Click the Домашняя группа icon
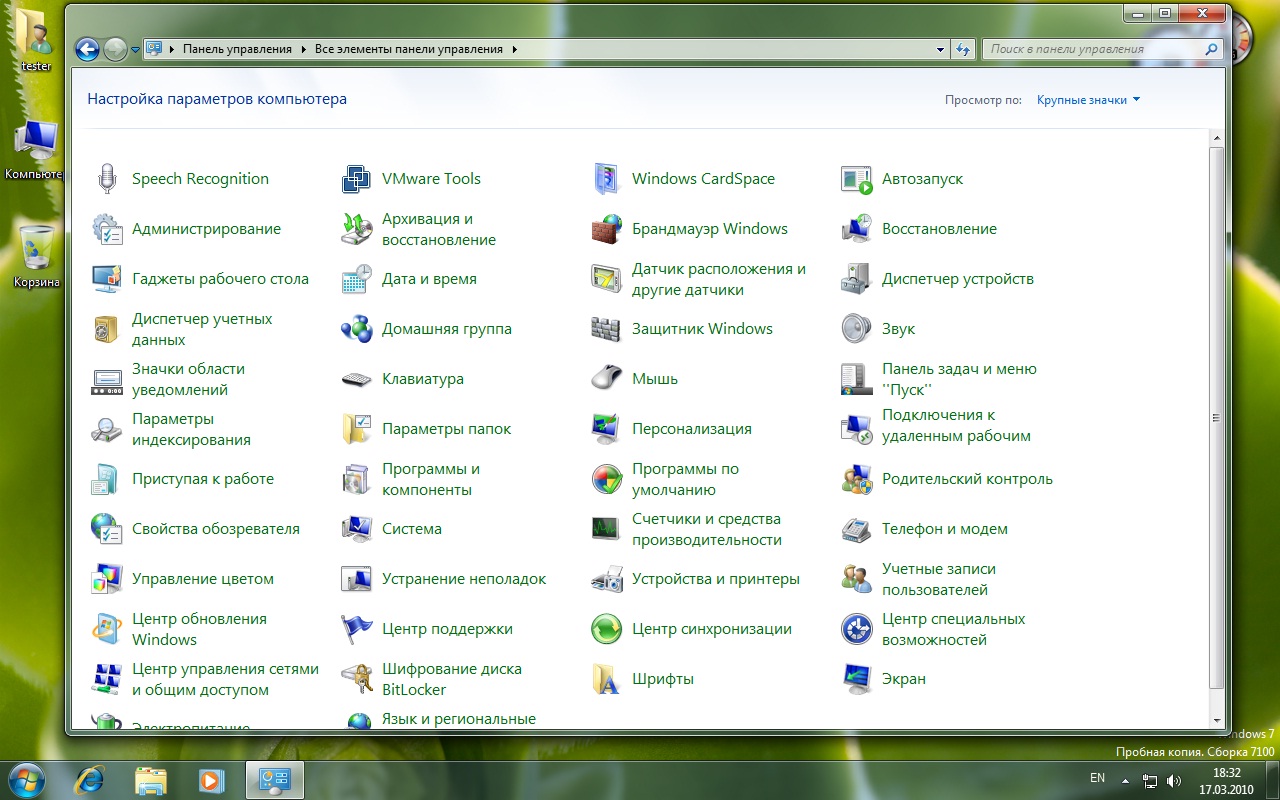 (357, 329)
